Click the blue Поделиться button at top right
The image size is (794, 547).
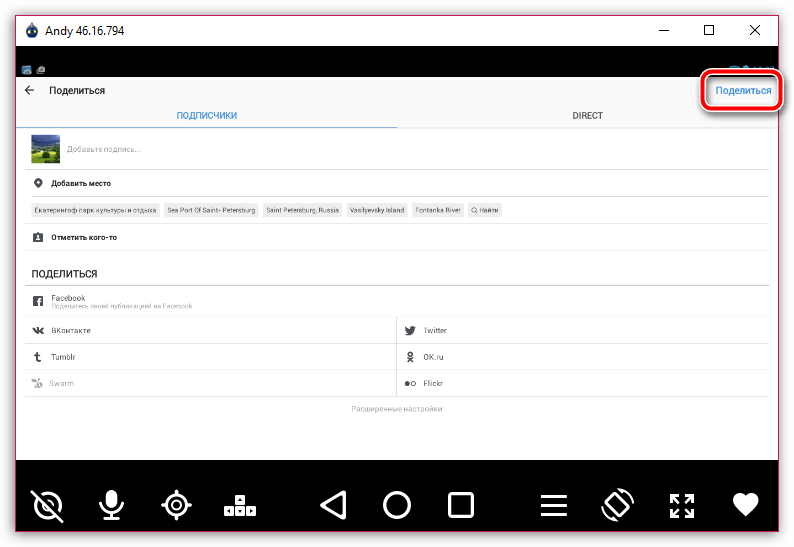pos(743,91)
